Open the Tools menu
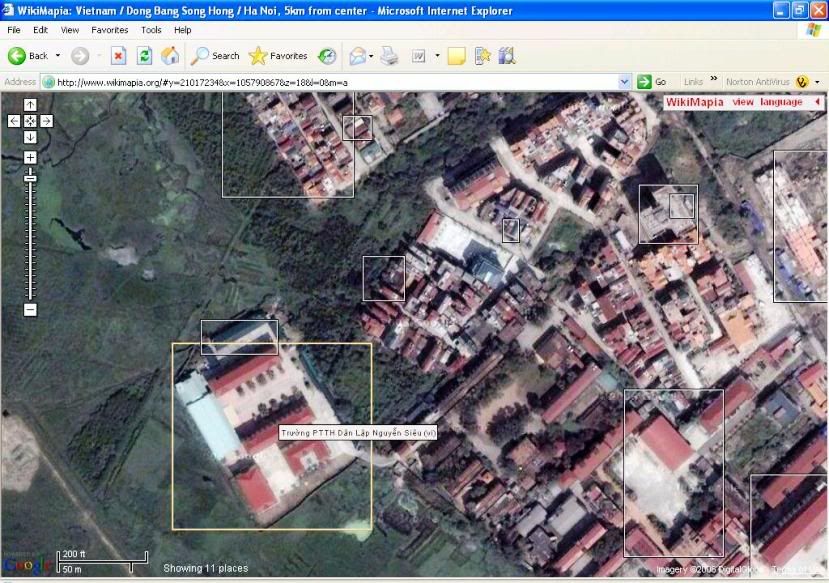Viewport: 829px width, 583px height. coord(151,30)
